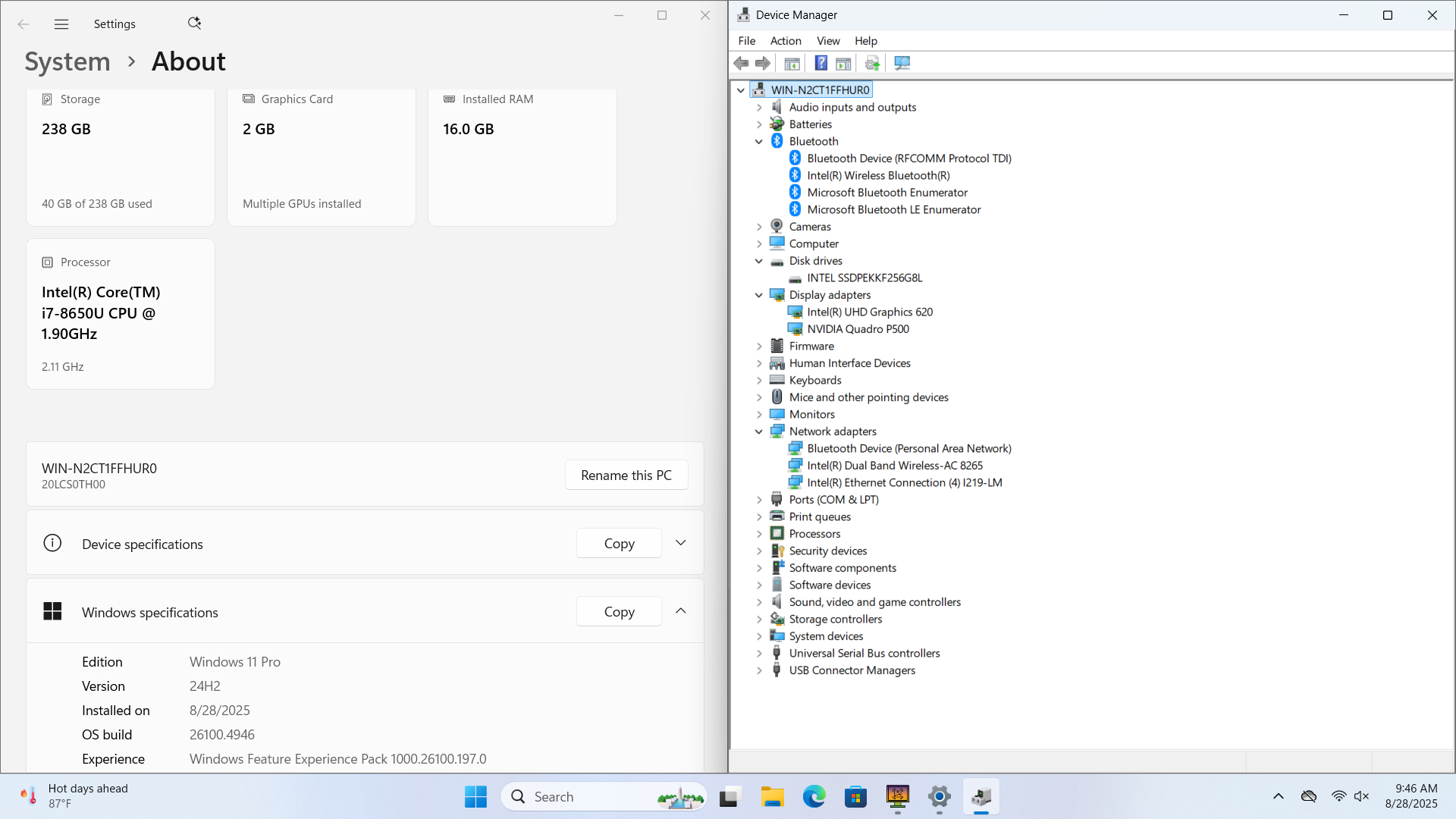This screenshot has height=819, width=1456.
Task: Click the Back arrow in Device Manager toolbar
Action: pyautogui.click(x=741, y=63)
